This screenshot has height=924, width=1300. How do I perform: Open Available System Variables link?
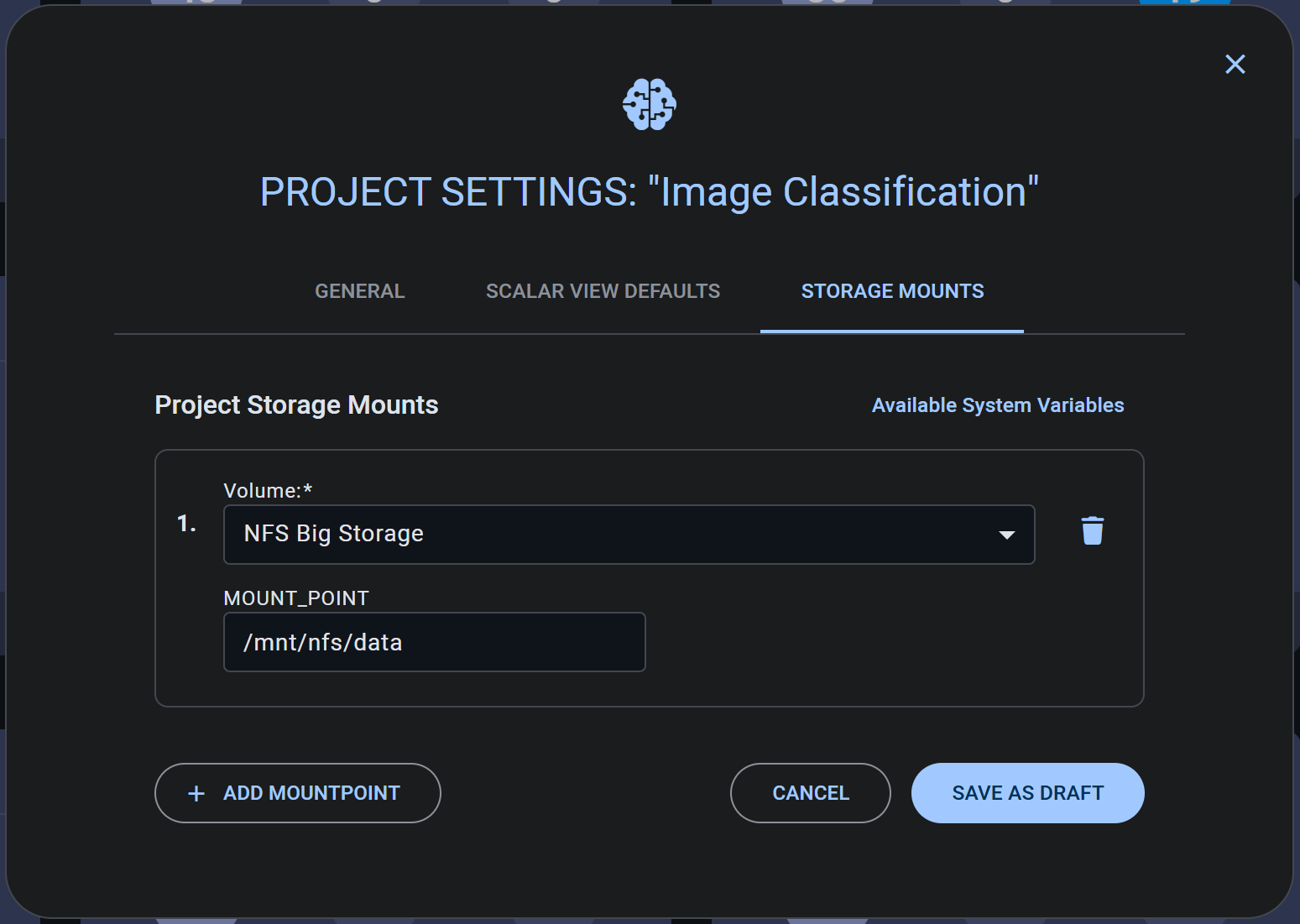(998, 405)
